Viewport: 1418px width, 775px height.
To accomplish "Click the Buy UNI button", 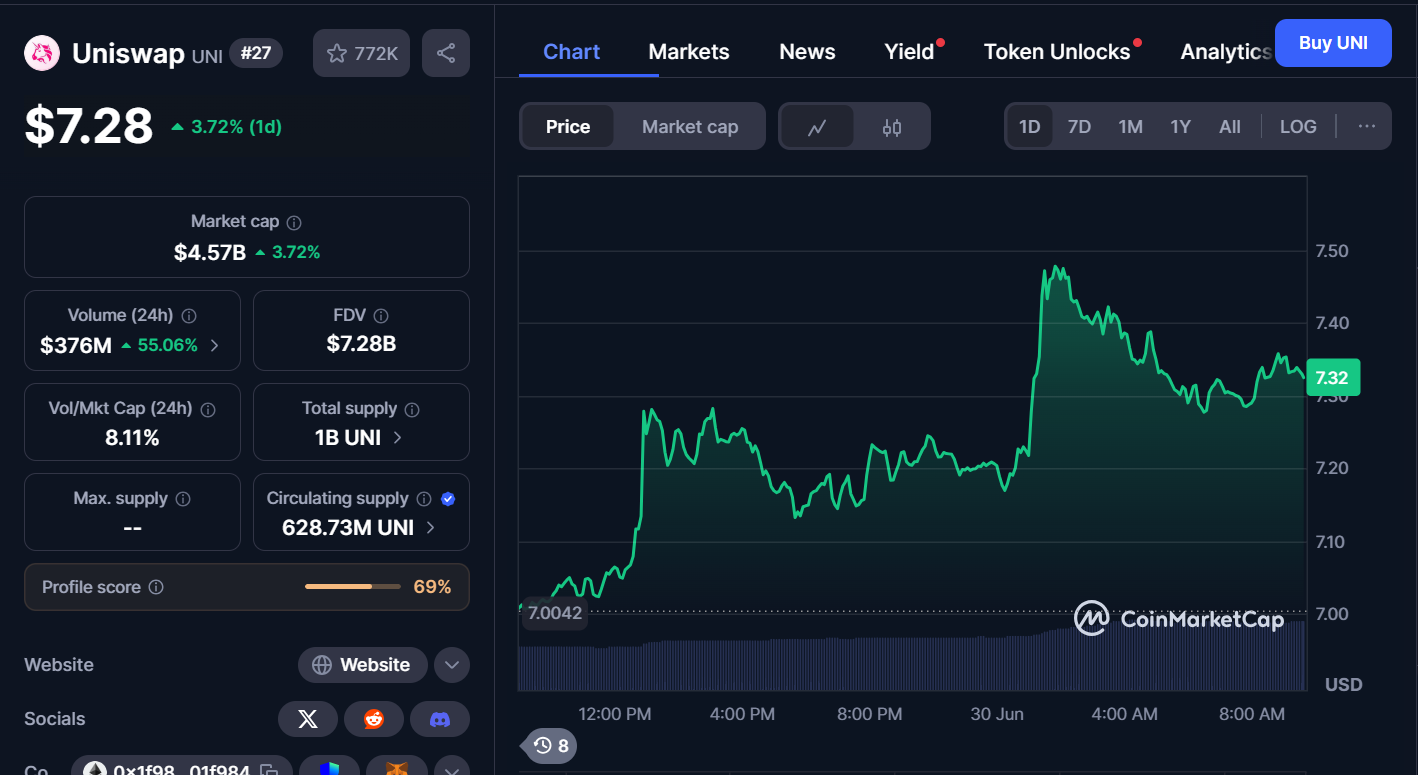I will tap(1333, 43).
